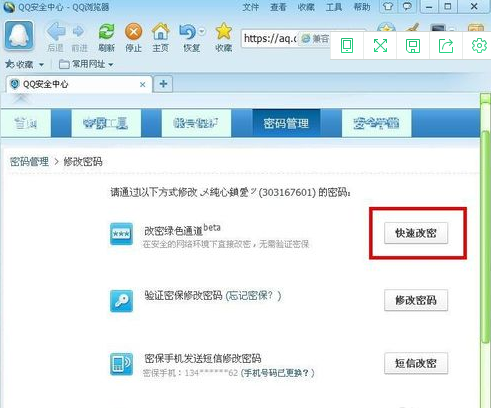Click the 忘记密保 link
This screenshot has width=491, height=408.
(253, 295)
